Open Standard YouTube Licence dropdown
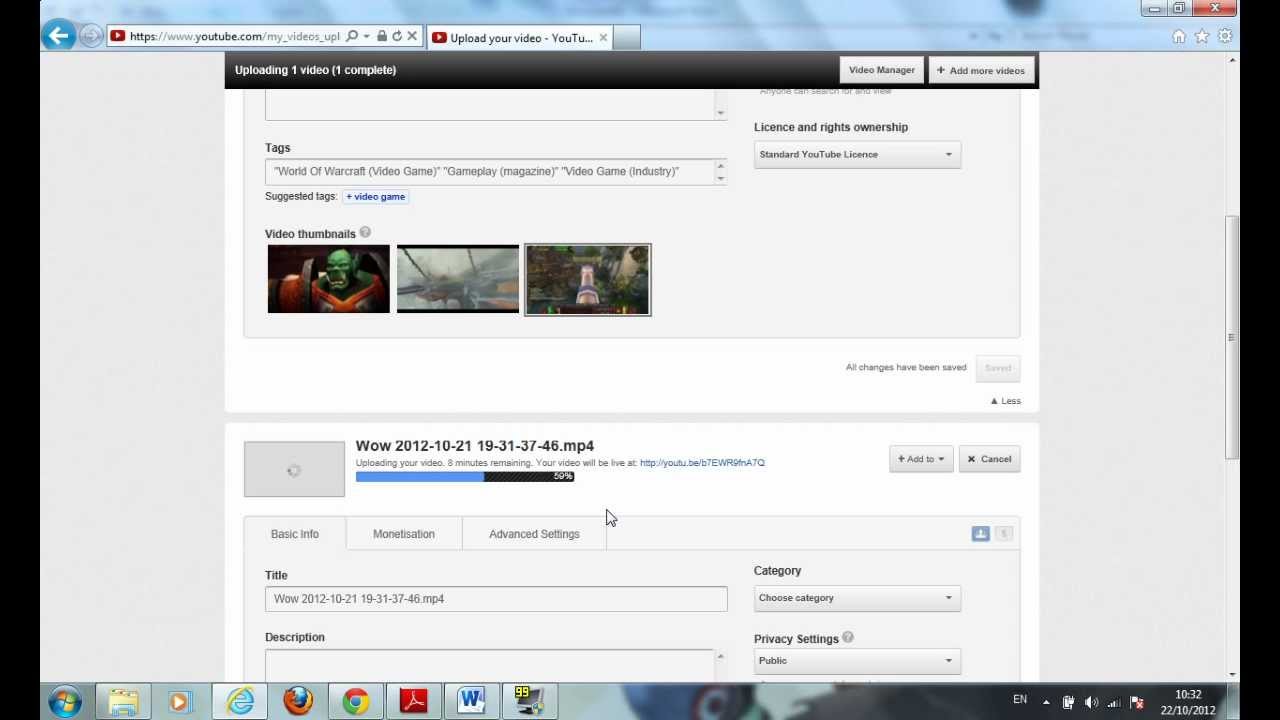The height and width of the screenshot is (720, 1280). tap(857, 155)
